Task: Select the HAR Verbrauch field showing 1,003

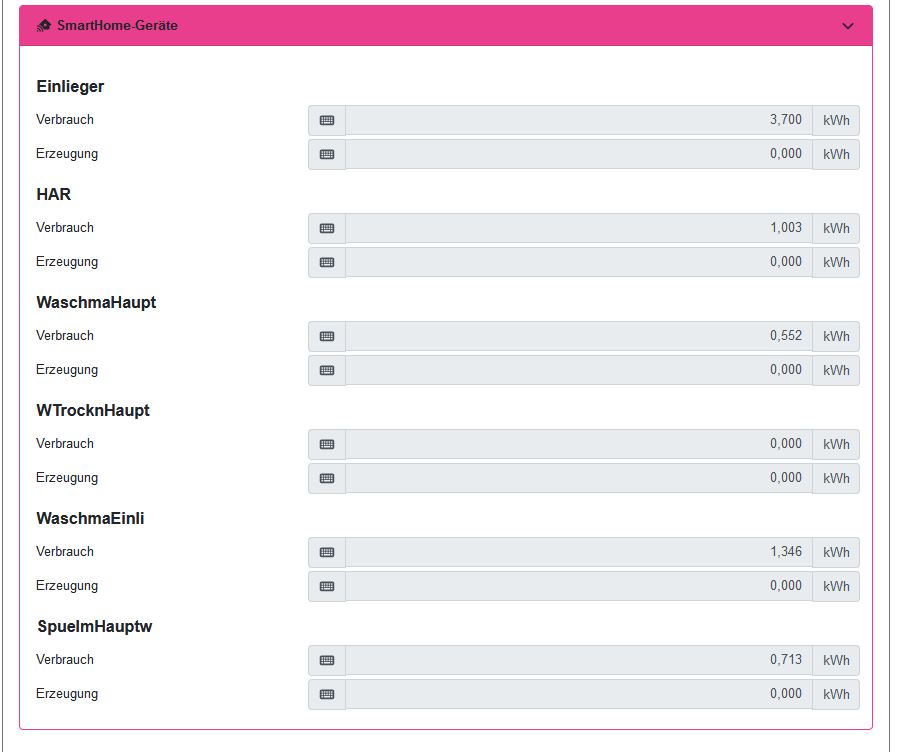Action: pyautogui.click(x=578, y=228)
